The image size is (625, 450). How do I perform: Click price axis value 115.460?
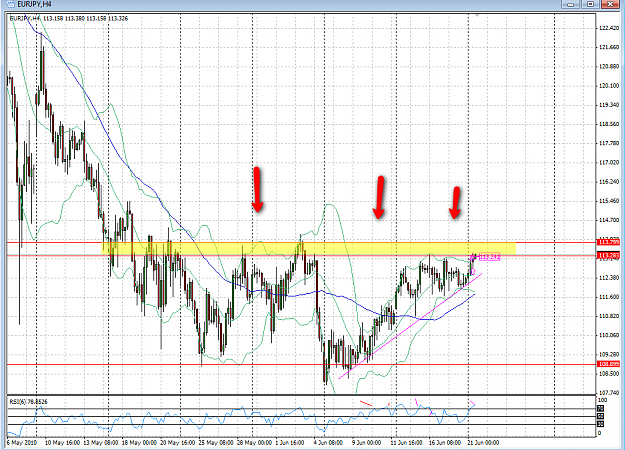click(x=609, y=200)
